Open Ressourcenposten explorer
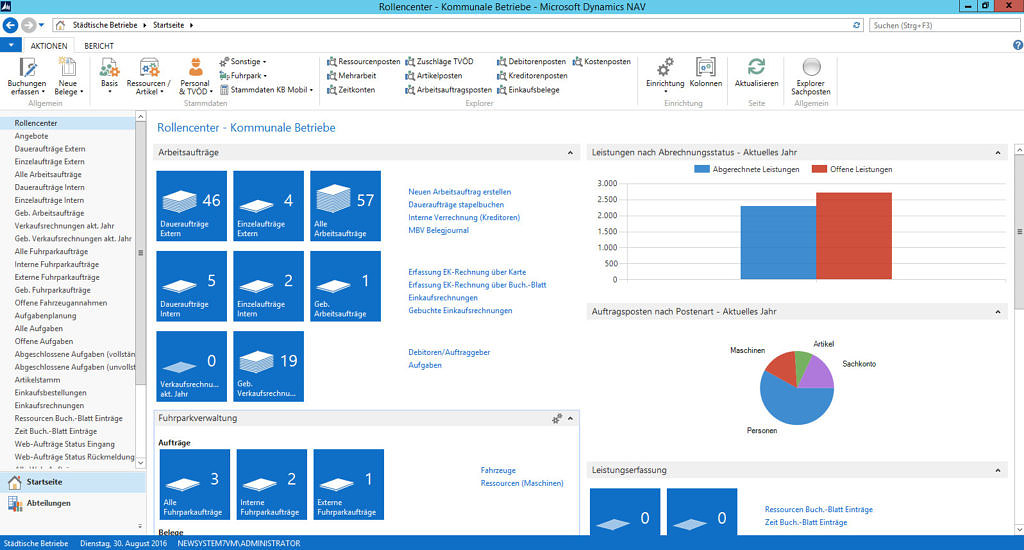Image resolution: width=1024 pixels, height=550 pixels. [364, 61]
